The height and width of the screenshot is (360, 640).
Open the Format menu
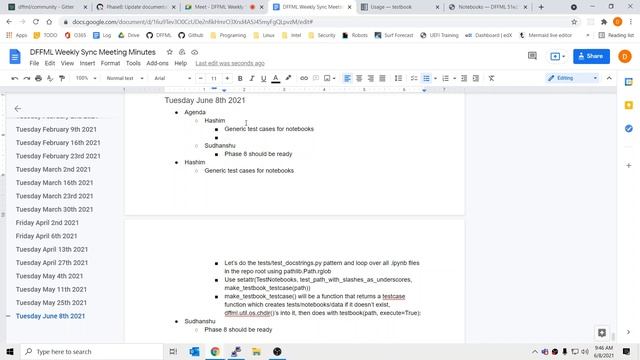click(x=110, y=63)
